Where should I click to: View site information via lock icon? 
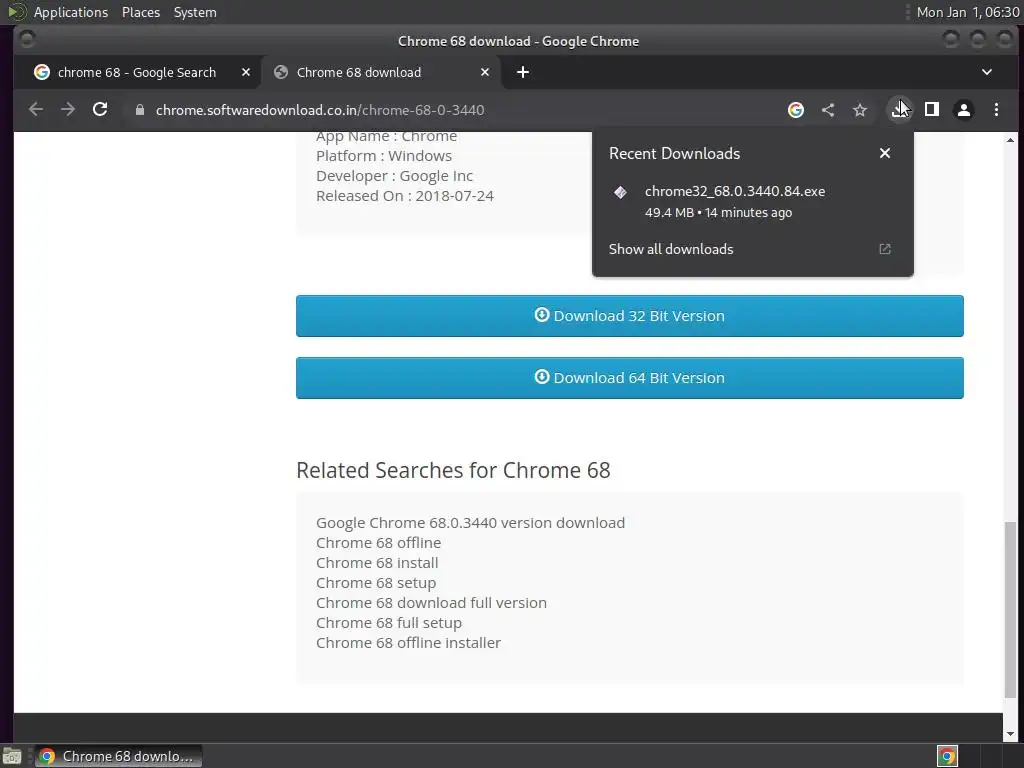(139, 110)
